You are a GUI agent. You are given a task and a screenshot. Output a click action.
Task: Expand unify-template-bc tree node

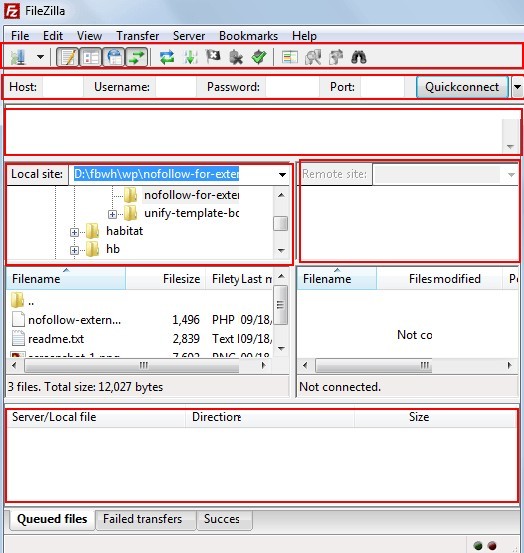(x=112, y=214)
